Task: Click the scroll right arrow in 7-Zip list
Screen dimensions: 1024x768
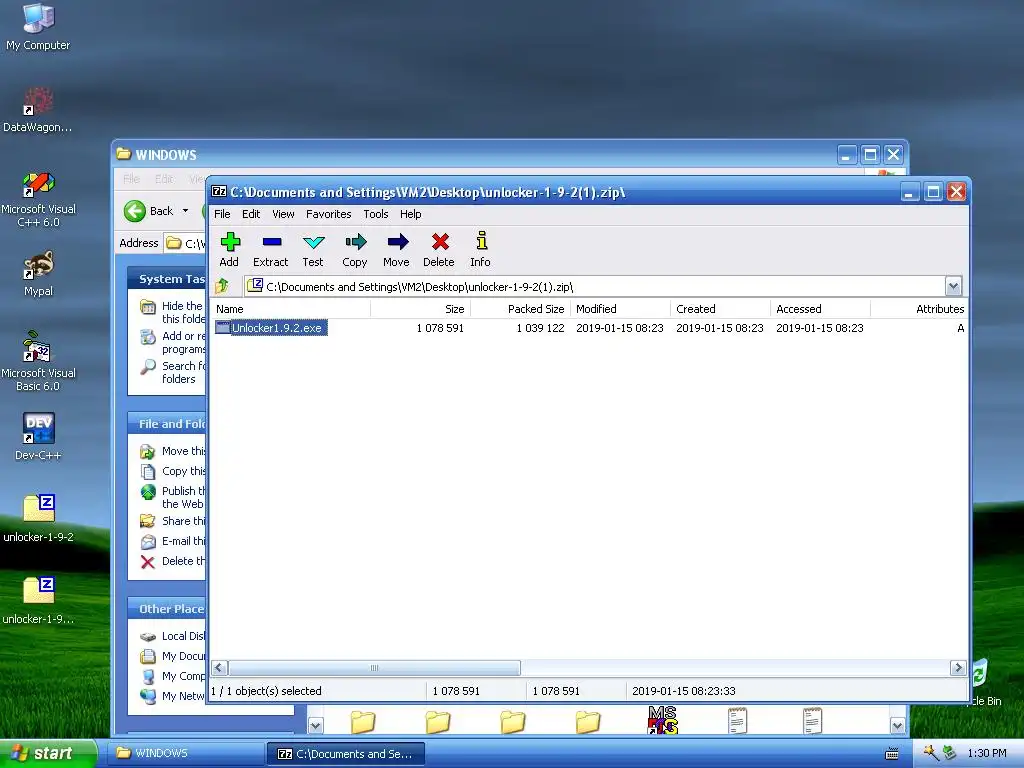Action: pos(958,667)
